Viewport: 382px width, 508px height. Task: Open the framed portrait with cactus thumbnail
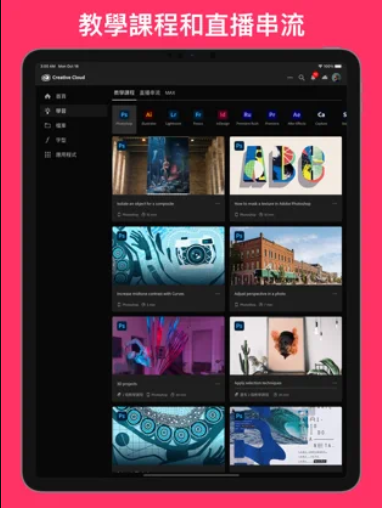point(286,346)
